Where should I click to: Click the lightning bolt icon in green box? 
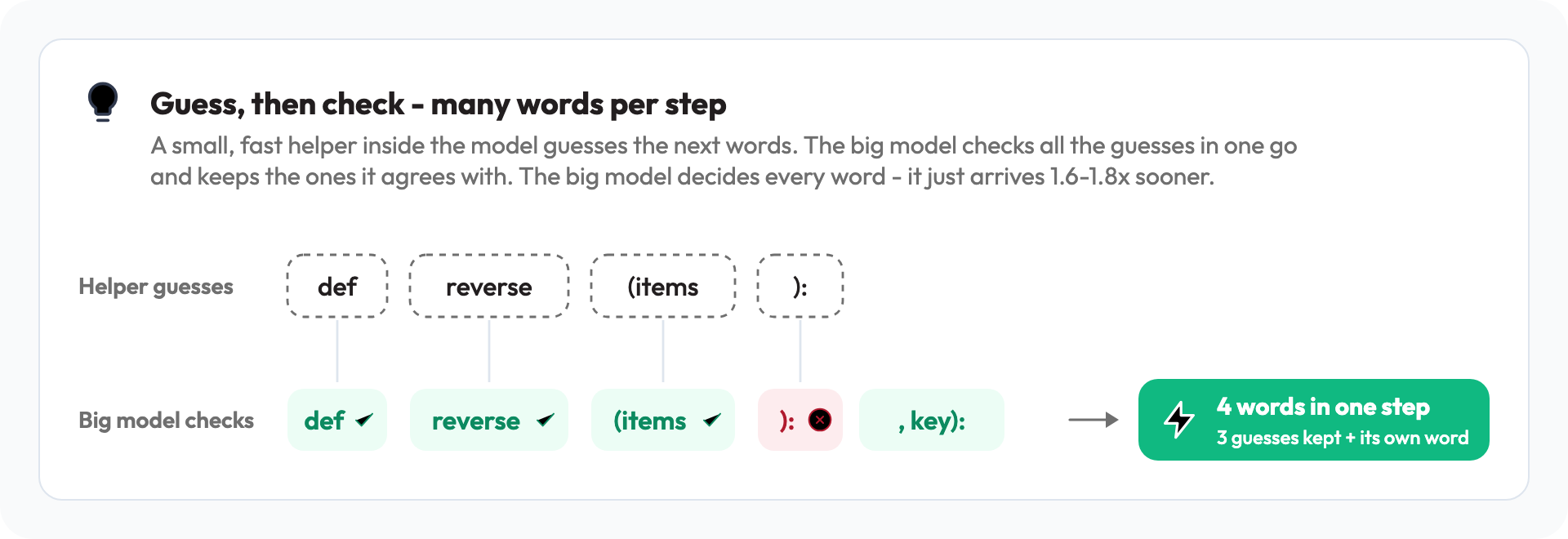tap(1179, 420)
